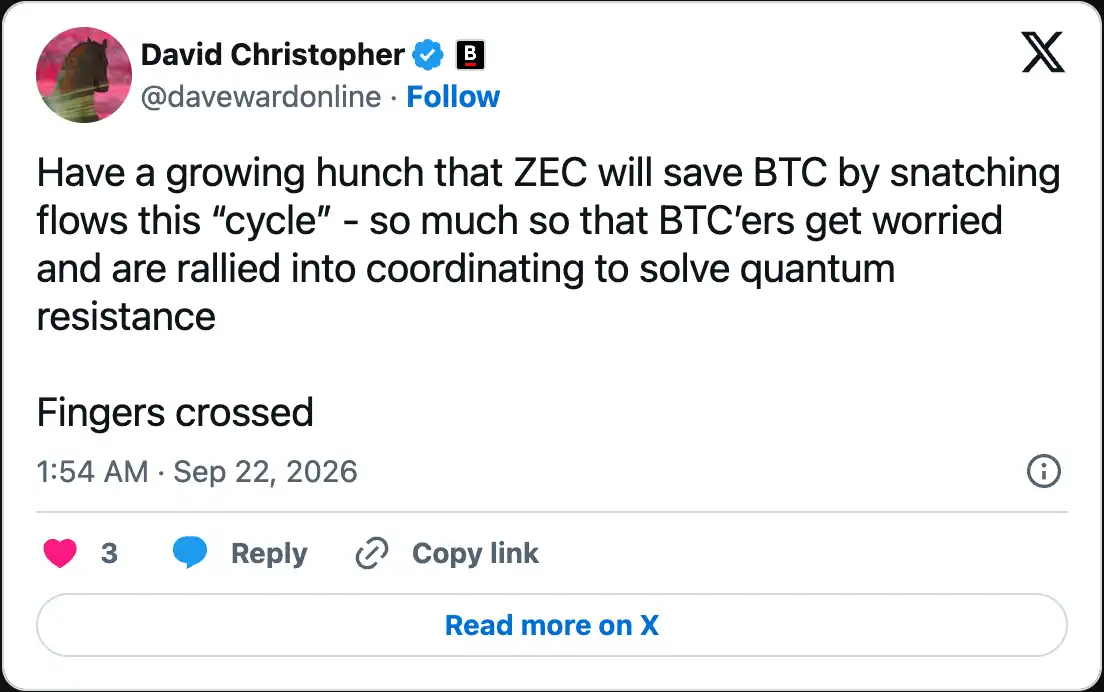Screen dimensions: 1104x692
Task: Click the blue reply speech bubble icon
Action: click(x=190, y=552)
